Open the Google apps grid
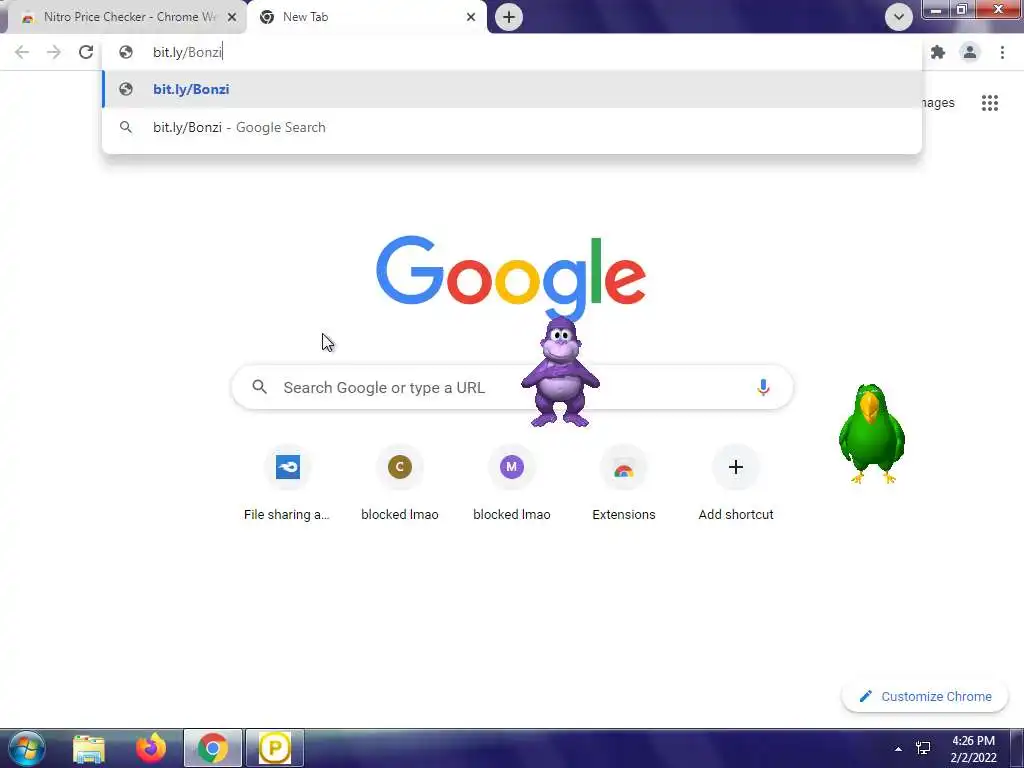Image resolution: width=1024 pixels, height=768 pixels. pyautogui.click(x=989, y=103)
